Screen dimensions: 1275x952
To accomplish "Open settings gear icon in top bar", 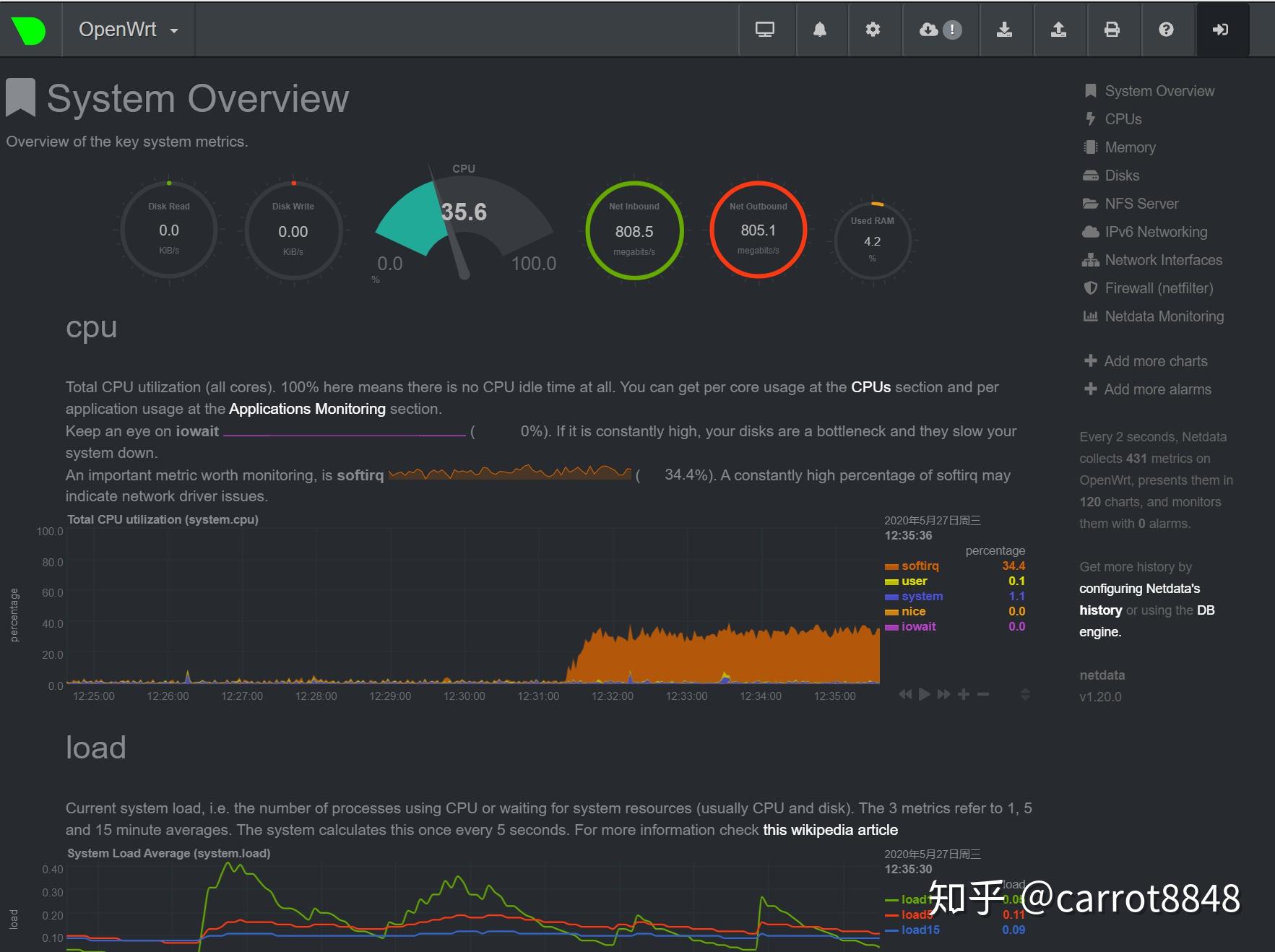I will (873, 30).
